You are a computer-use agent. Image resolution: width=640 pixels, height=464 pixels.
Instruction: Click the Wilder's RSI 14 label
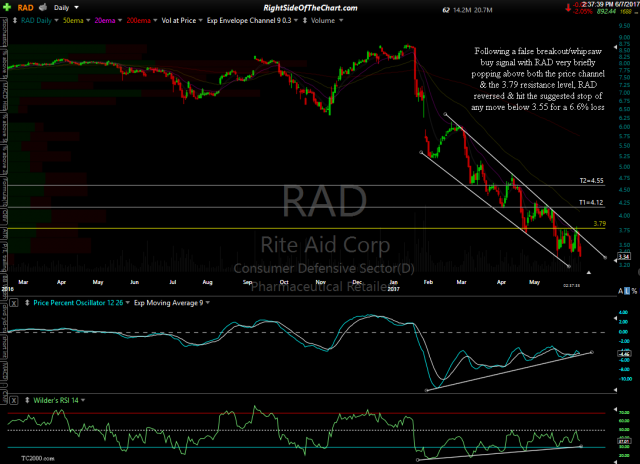(56, 400)
